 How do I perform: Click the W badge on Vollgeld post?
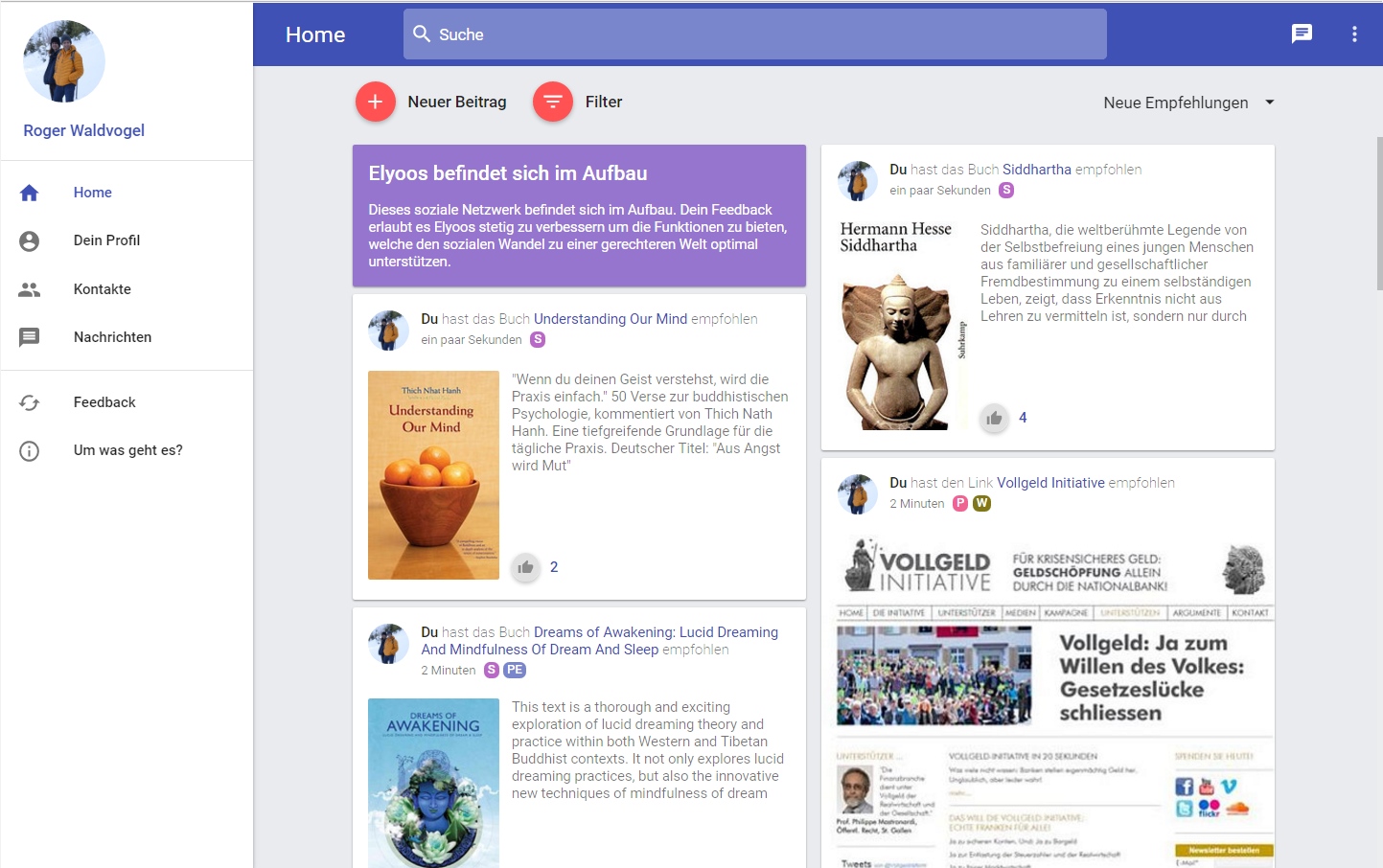coord(981,504)
